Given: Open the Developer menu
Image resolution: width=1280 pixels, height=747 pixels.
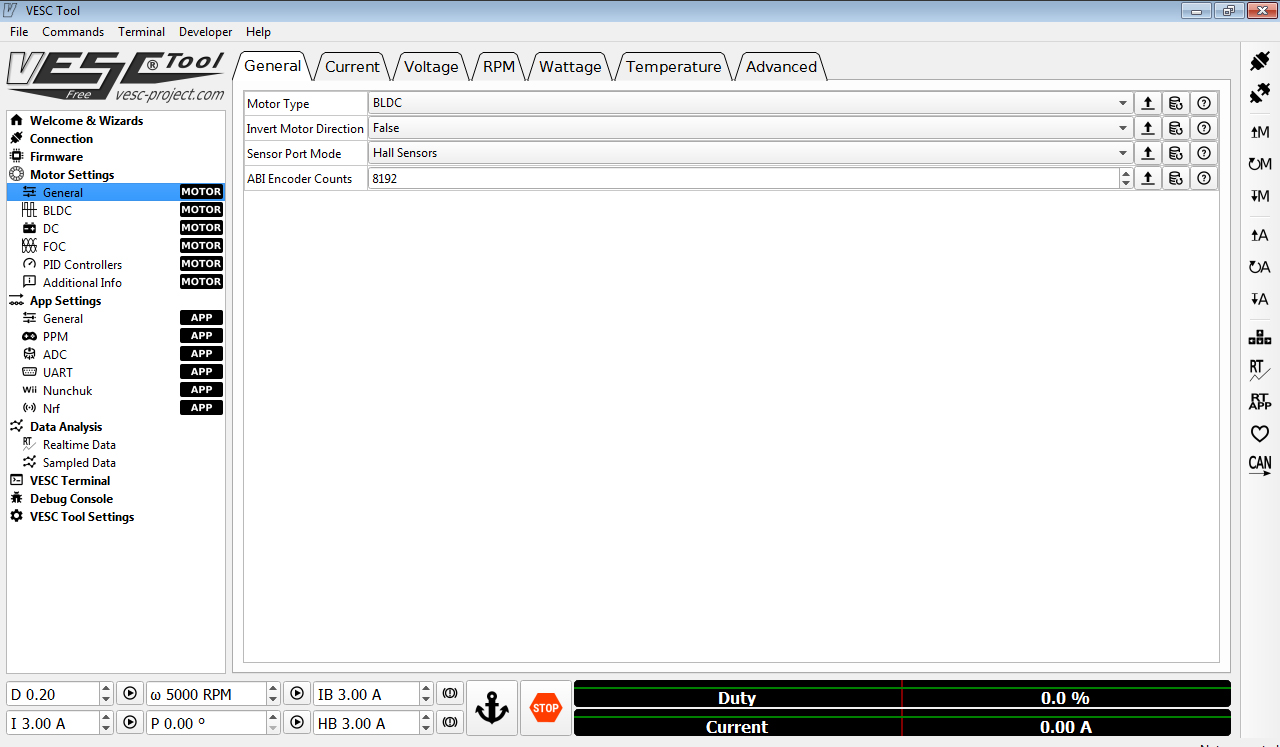Looking at the screenshot, I should (205, 32).
